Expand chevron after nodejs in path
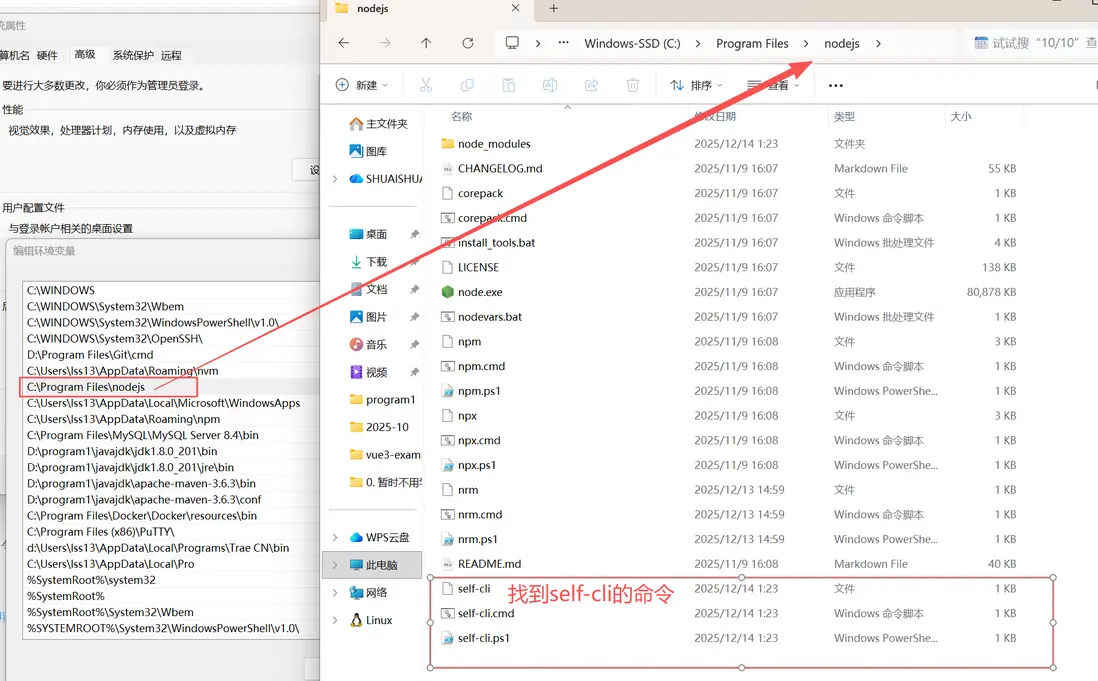 point(878,43)
